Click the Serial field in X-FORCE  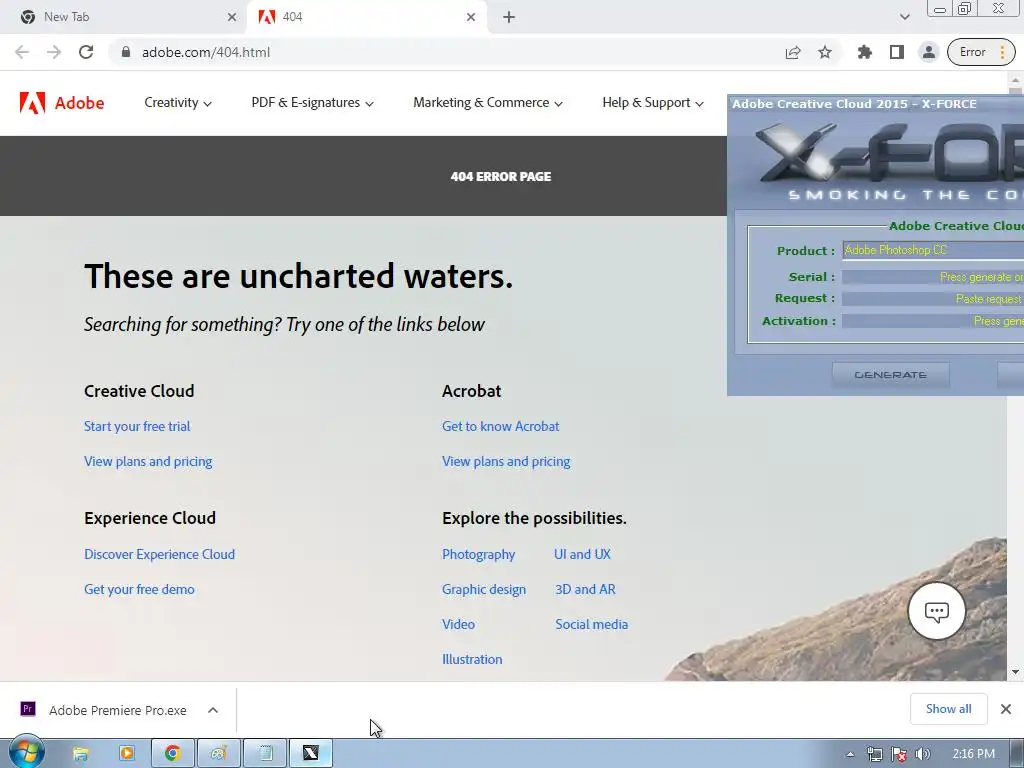pyautogui.click(x=933, y=277)
